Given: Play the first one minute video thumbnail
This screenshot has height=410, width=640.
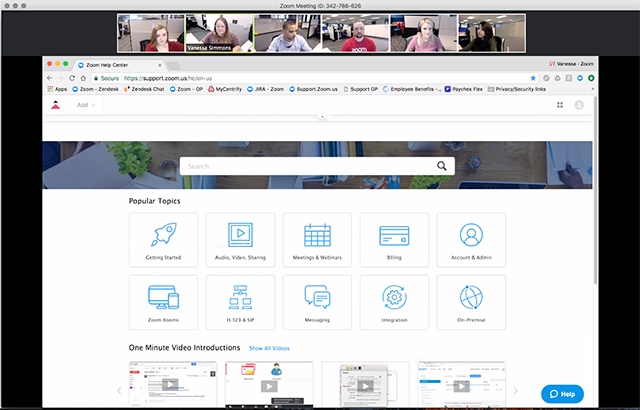Looking at the screenshot, I should [170, 385].
